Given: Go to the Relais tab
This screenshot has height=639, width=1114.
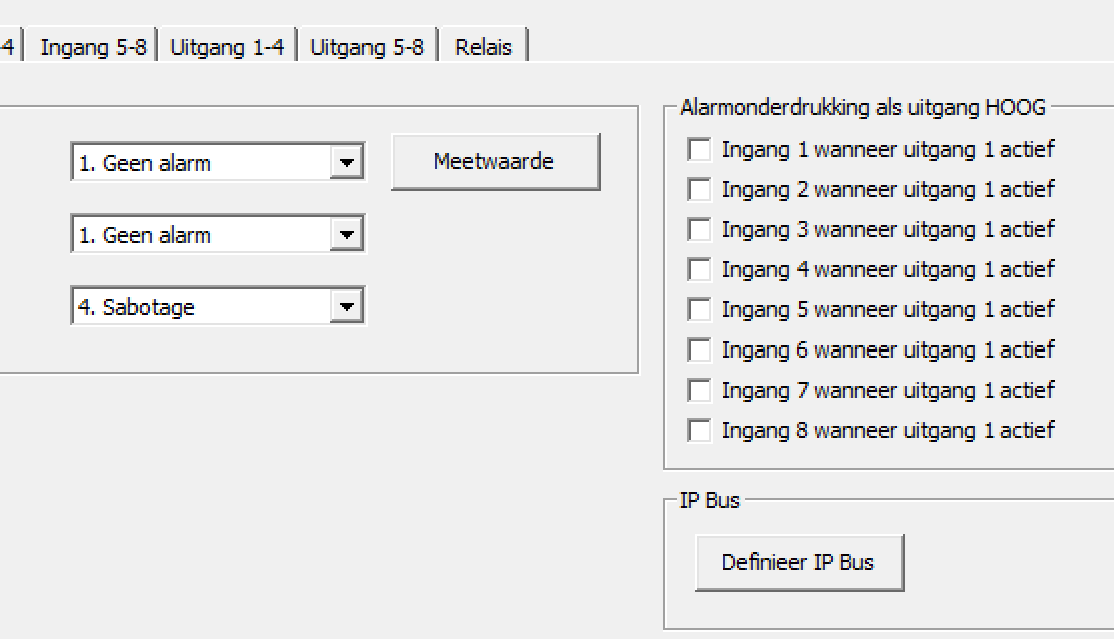Looking at the screenshot, I should (483, 47).
